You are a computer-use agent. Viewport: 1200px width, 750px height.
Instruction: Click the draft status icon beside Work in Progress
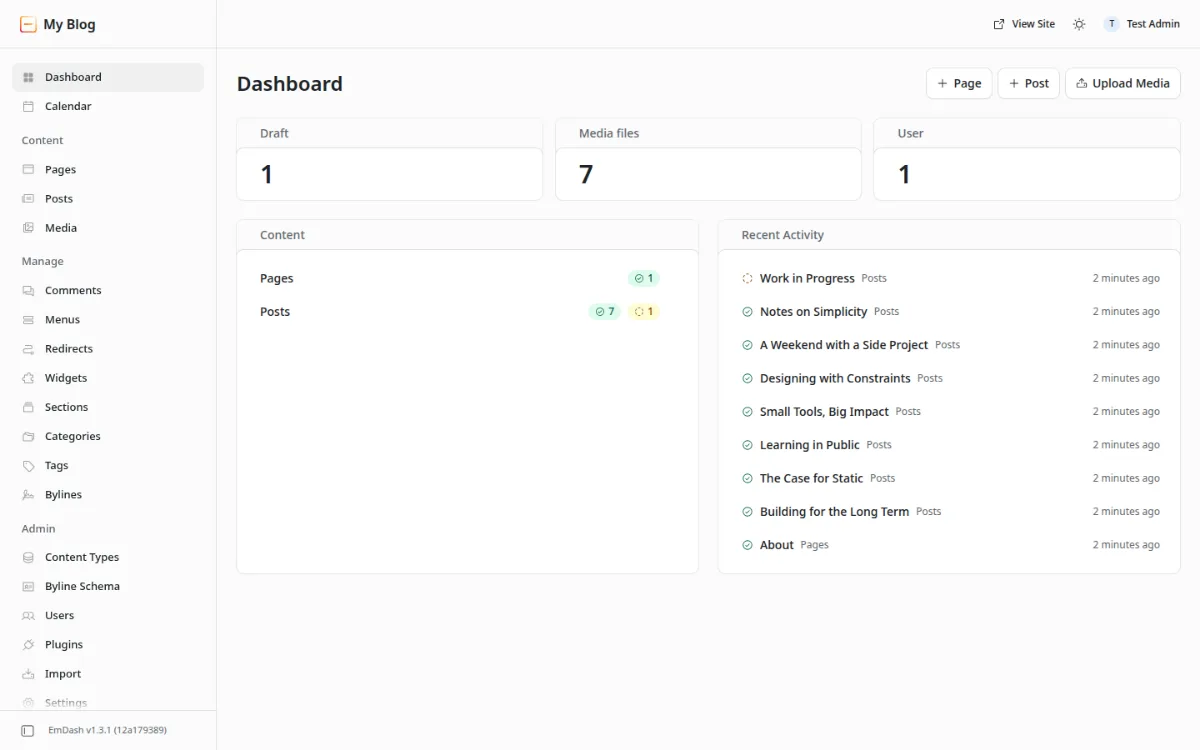[747, 278]
